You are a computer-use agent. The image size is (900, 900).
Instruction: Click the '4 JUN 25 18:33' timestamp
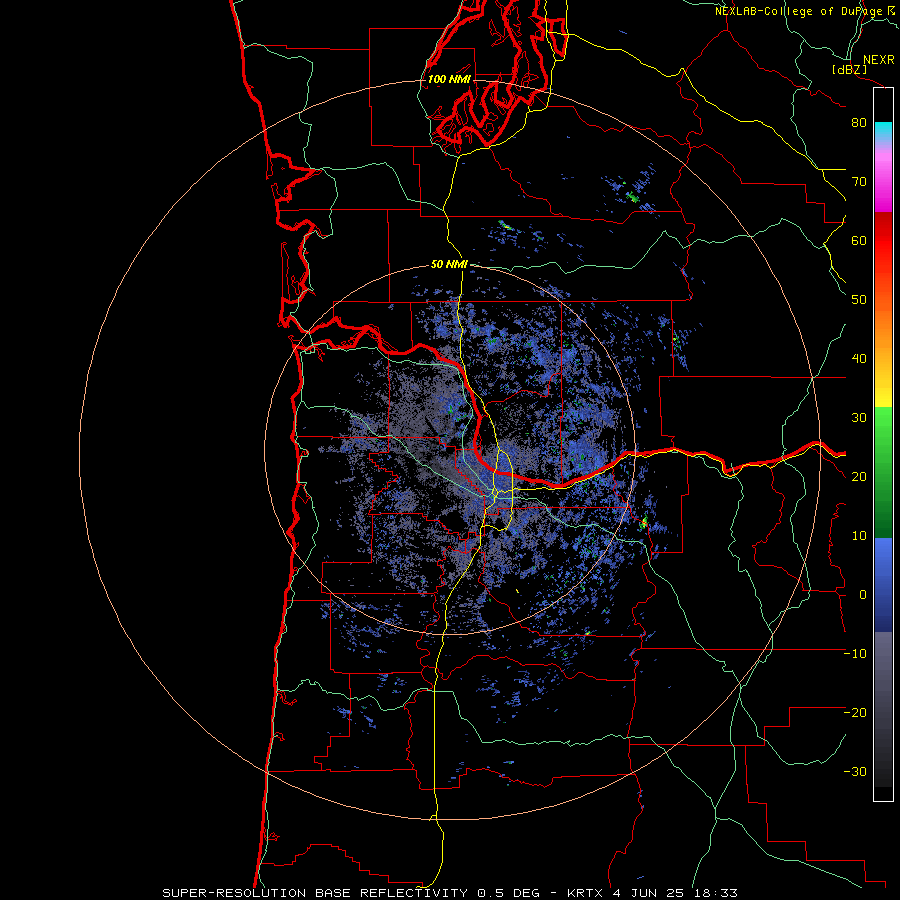(676, 893)
